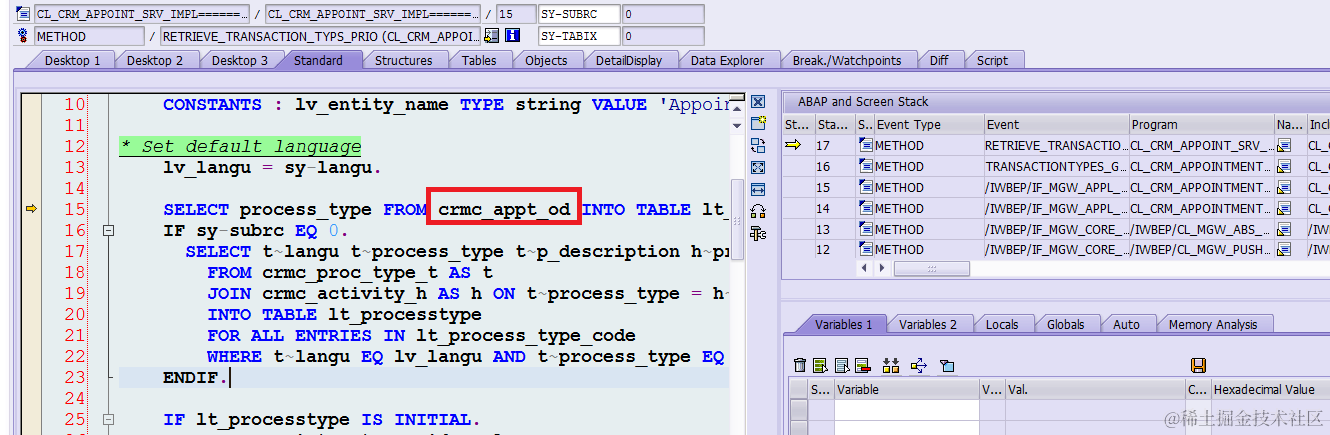
Task: Click the maximize horizontally icon beside editor
Action: [758, 189]
